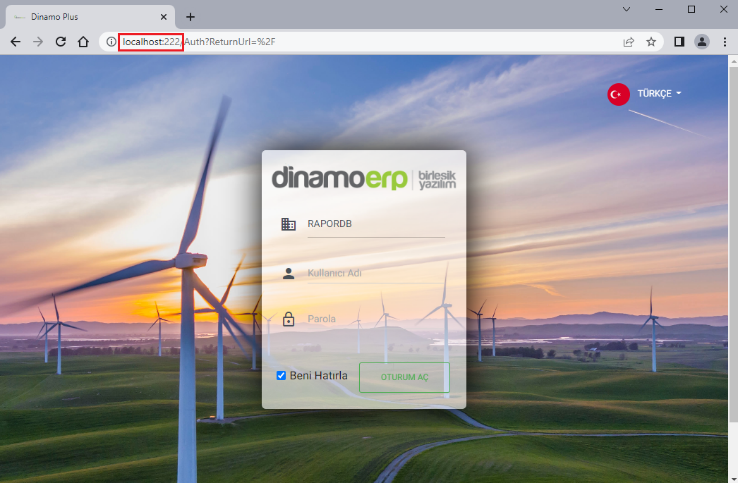Viewport: 738px width, 483px height.
Task: Open the Chrome profile avatar
Action: tap(702, 42)
